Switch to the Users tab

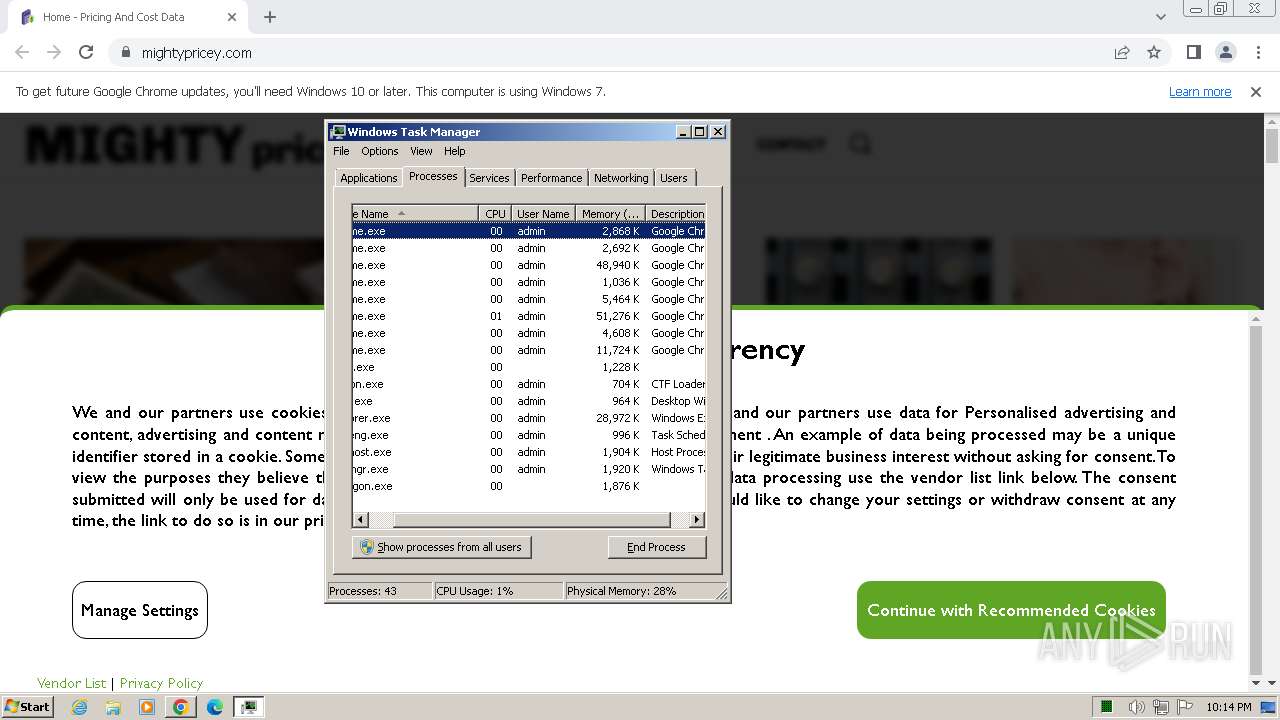[x=674, y=178]
